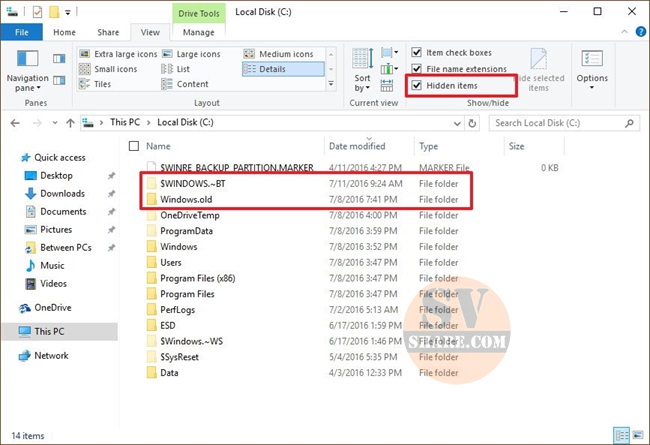Click Hide selected items button
The width and height of the screenshot is (650, 445).
tap(538, 70)
